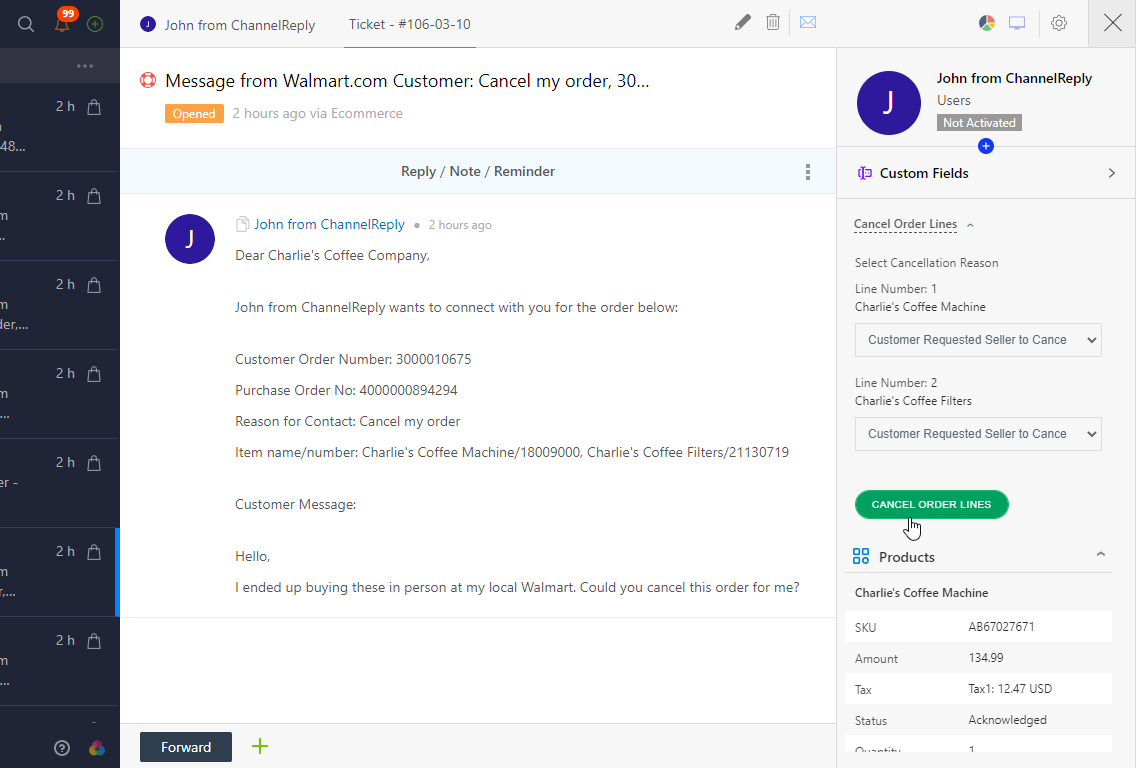Click the 'Reason for Contact: Cancel my order' line
1136x768 pixels.
point(348,422)
